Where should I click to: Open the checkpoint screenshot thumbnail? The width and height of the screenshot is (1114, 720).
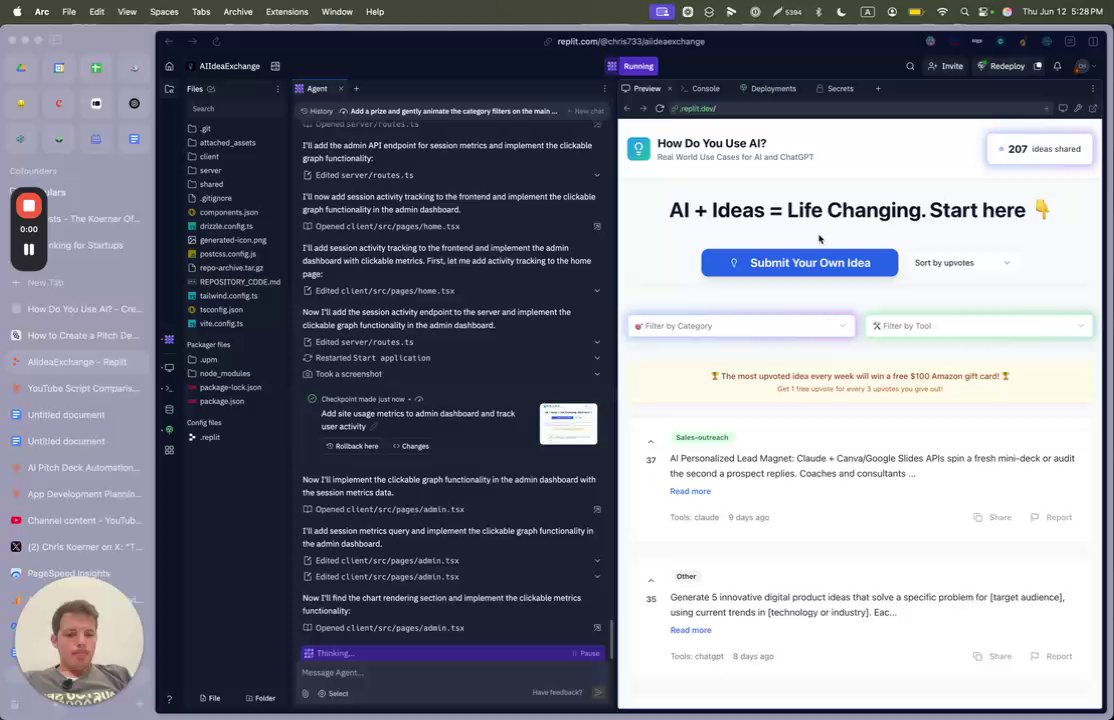coord(568,424)
